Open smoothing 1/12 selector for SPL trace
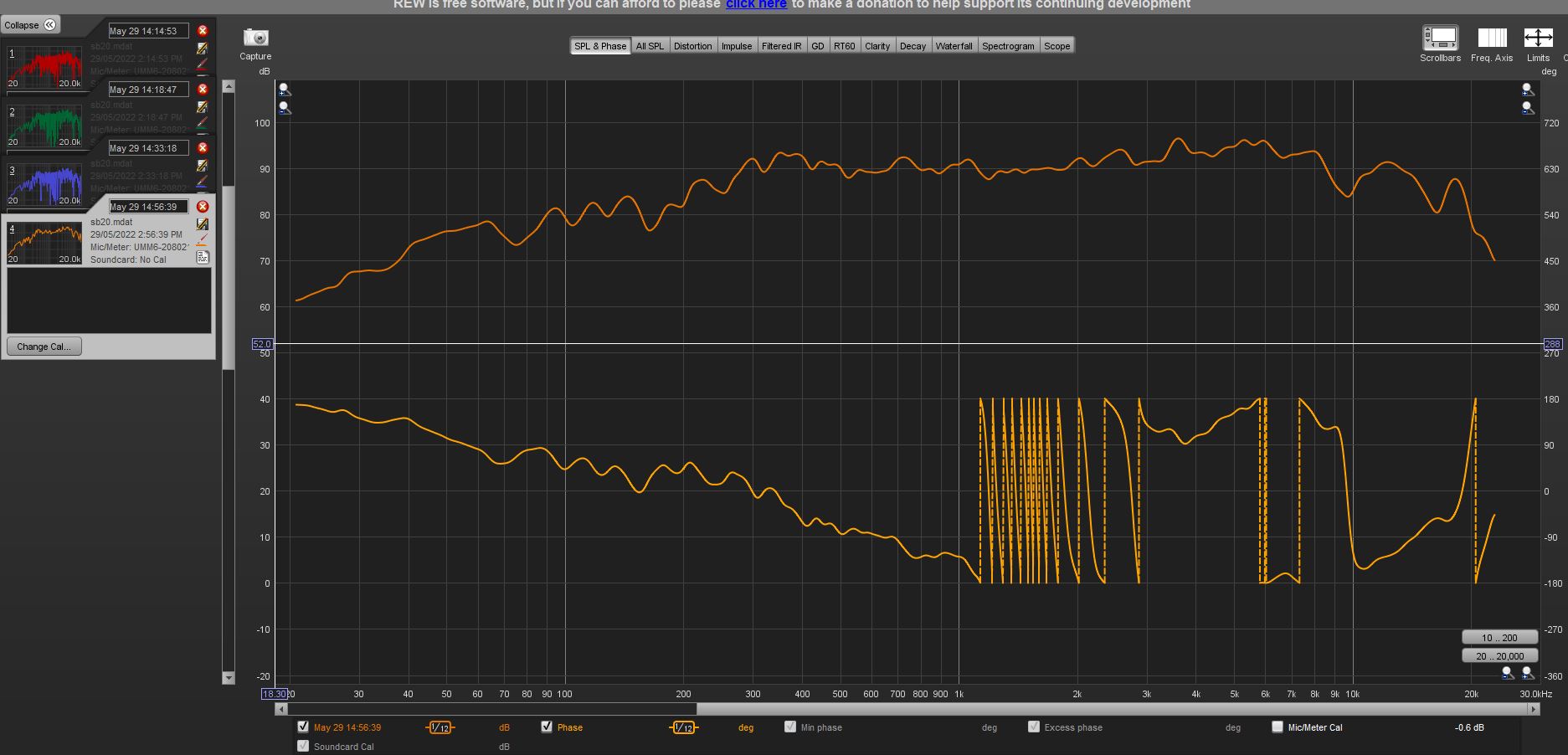 440,727
